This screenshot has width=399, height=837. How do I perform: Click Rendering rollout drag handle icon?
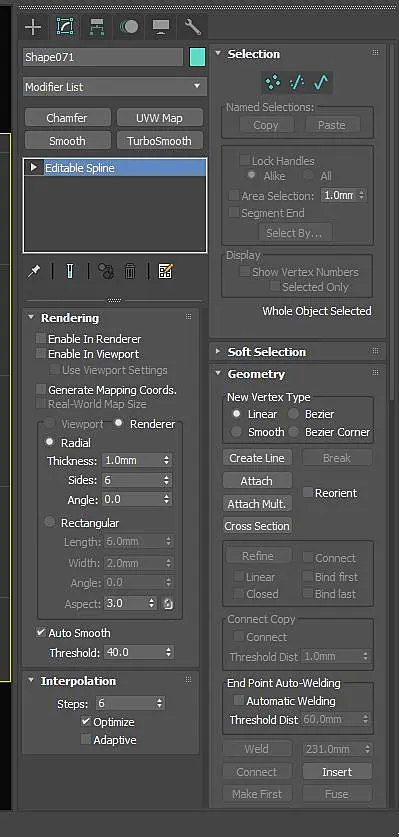[189, 317]
